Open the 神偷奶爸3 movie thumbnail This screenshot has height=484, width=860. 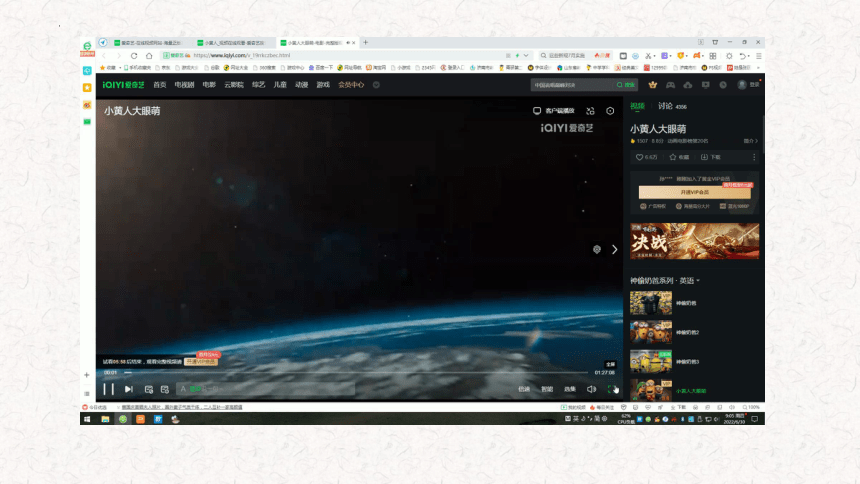pos(651,362)
